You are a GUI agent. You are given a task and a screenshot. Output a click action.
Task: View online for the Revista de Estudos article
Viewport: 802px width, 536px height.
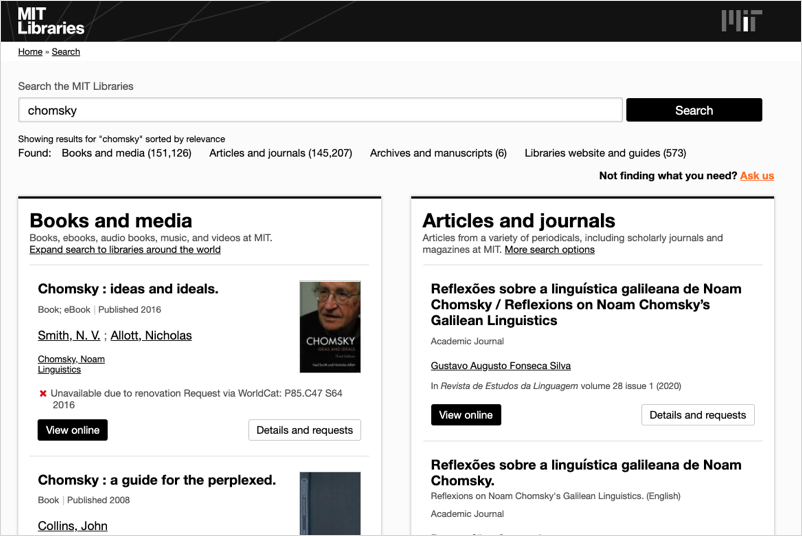click(x=466, y=415)
